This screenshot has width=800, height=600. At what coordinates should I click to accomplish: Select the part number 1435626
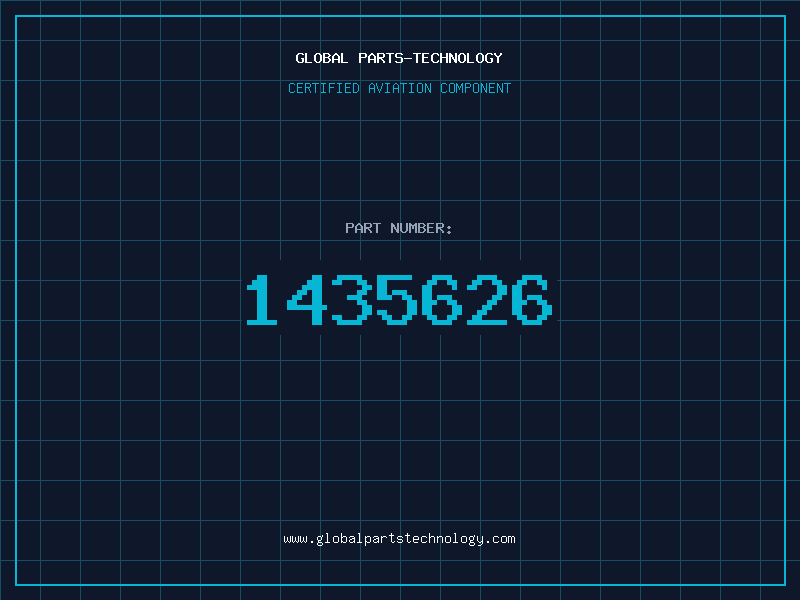coord(399,300)
